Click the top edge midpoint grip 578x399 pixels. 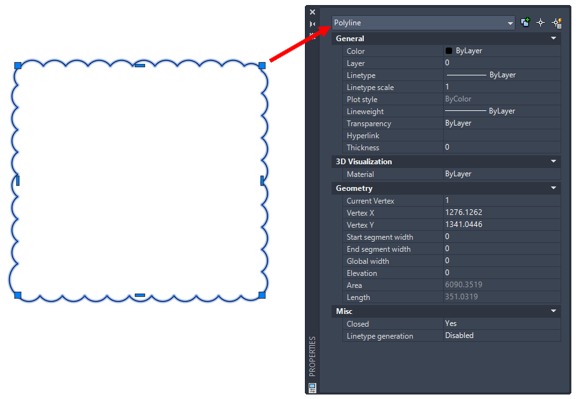tap(140, 66)
